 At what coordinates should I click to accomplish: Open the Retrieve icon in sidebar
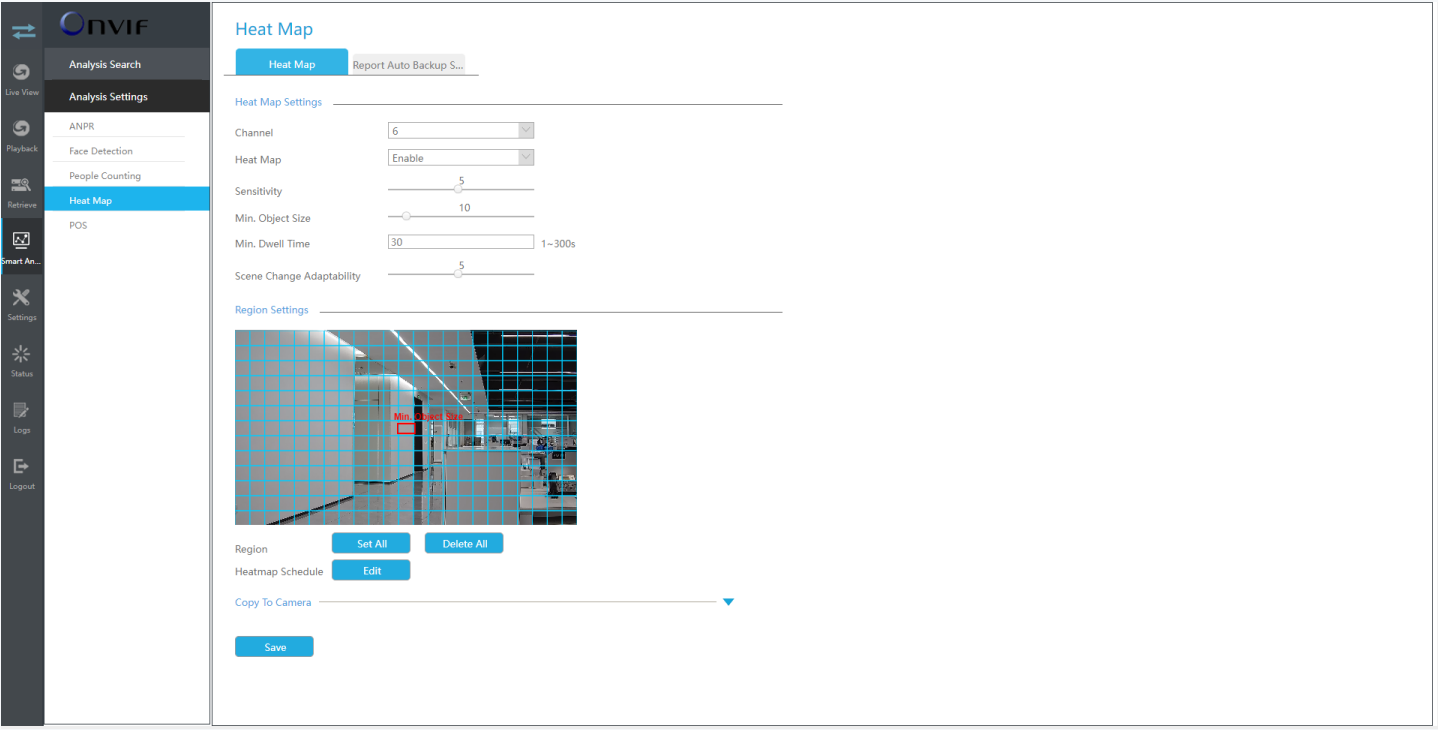[x=22, y=190]
